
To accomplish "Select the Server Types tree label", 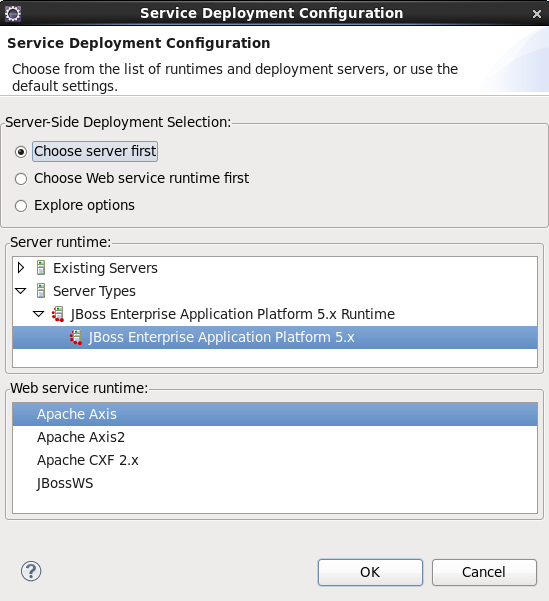I will (94, 291).
